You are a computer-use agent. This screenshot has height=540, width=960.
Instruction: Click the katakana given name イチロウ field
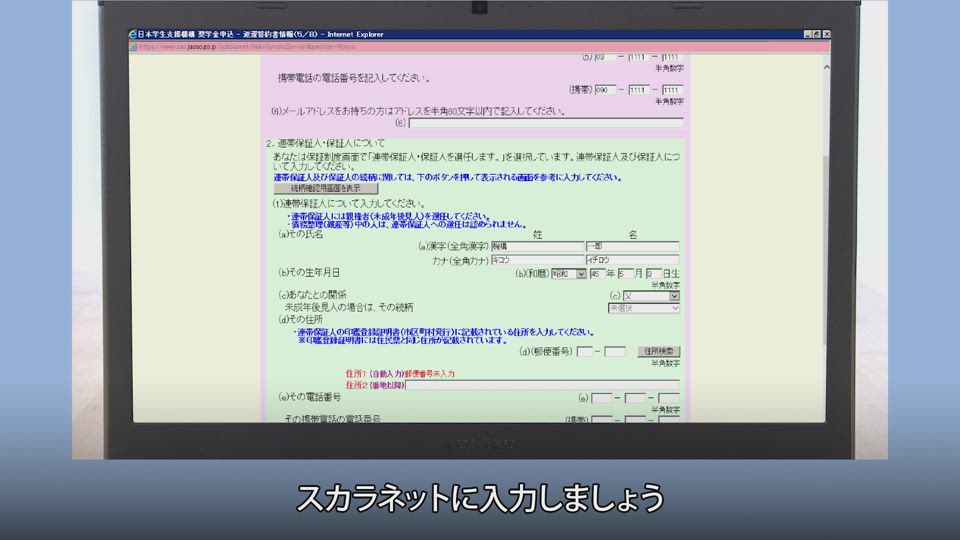coord(632,259)
